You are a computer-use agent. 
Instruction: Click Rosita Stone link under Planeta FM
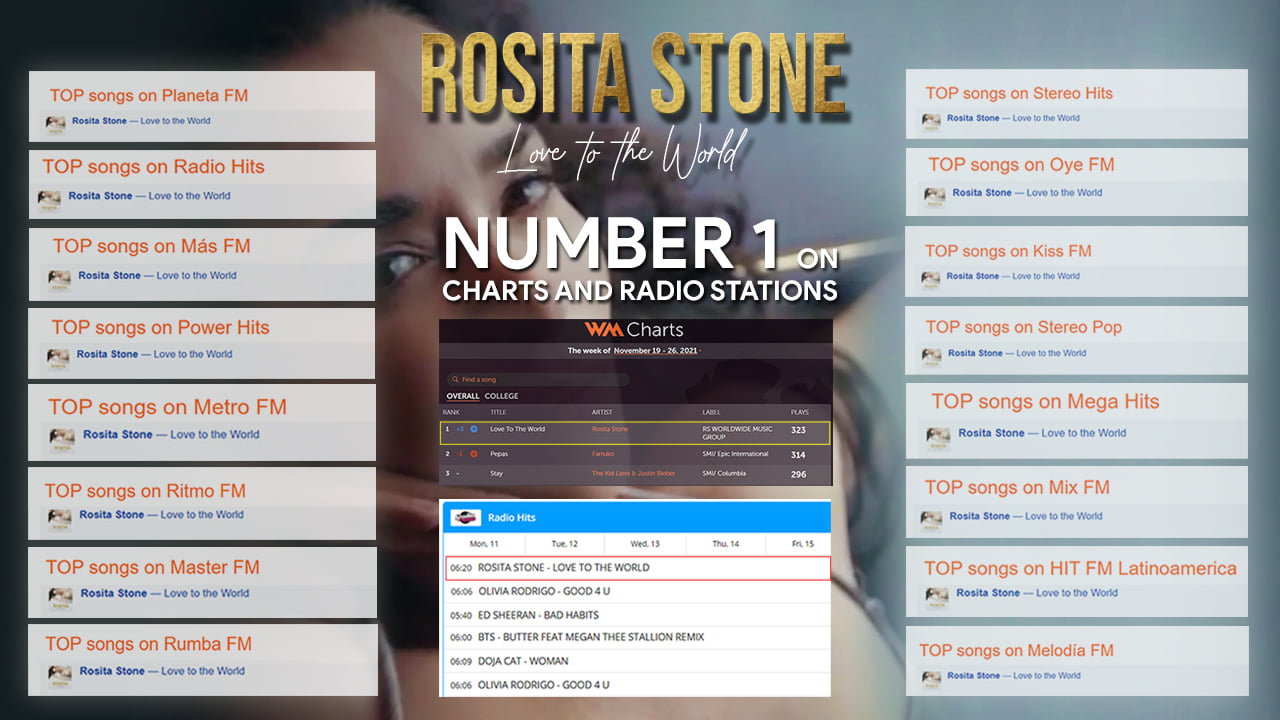pyautogui.click(x=99, y=121)
